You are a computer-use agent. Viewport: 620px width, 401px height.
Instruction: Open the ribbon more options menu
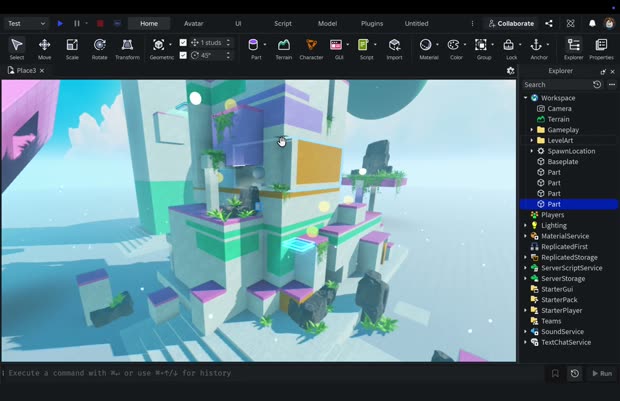click(x=472, y=23)
